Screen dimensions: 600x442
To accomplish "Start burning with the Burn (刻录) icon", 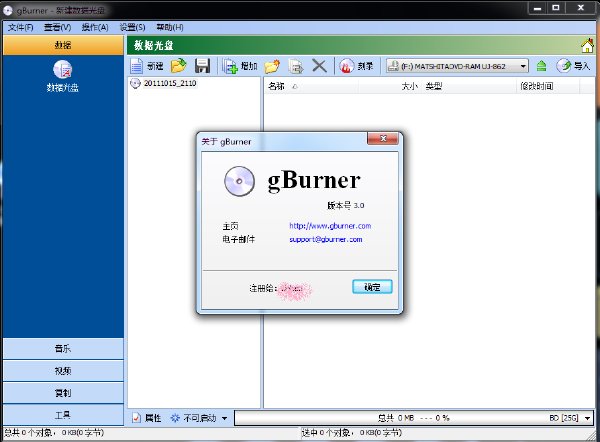I will [x=346, y=66].
